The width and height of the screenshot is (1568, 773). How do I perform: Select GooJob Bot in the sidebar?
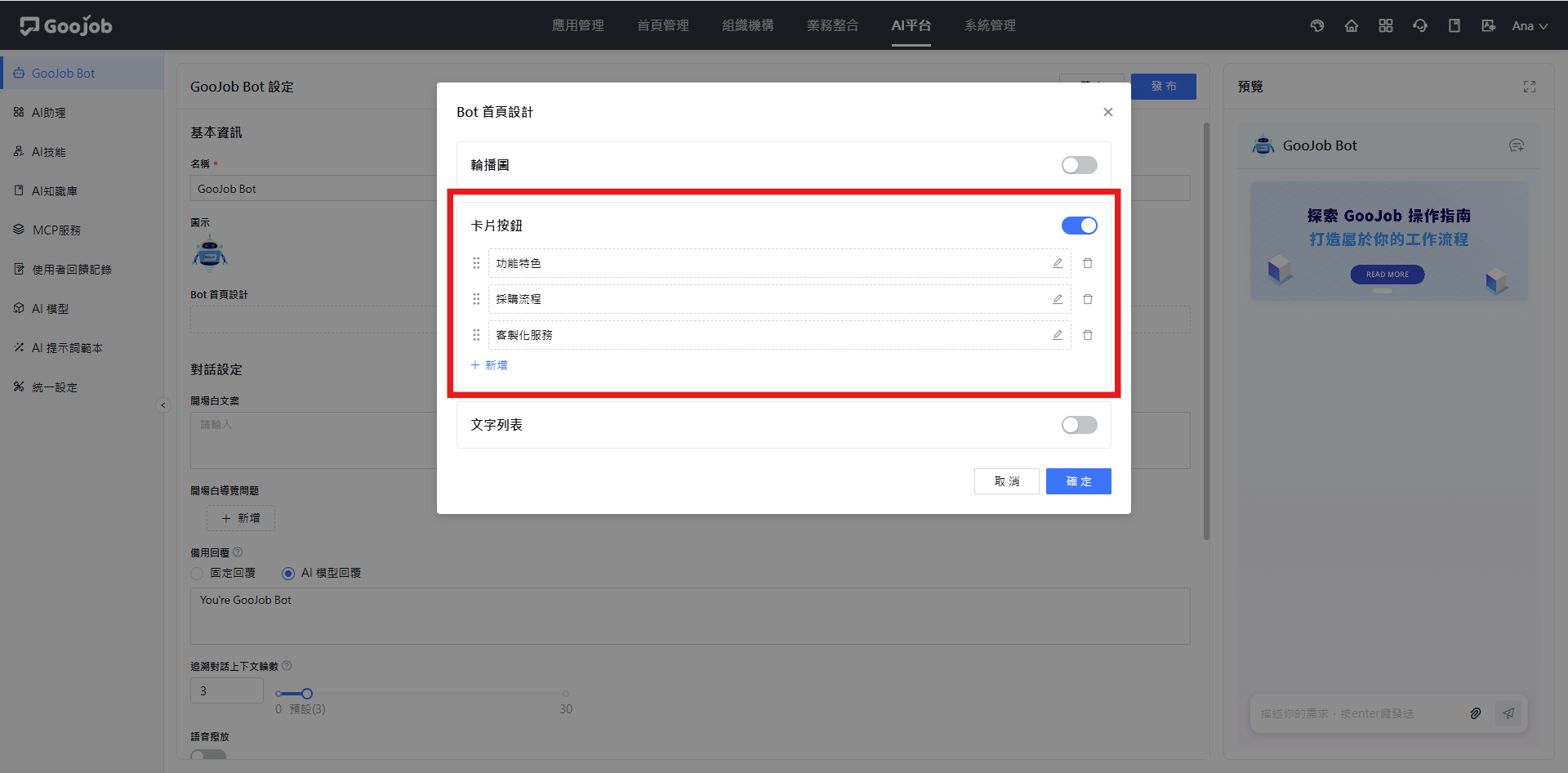[82, 73]
